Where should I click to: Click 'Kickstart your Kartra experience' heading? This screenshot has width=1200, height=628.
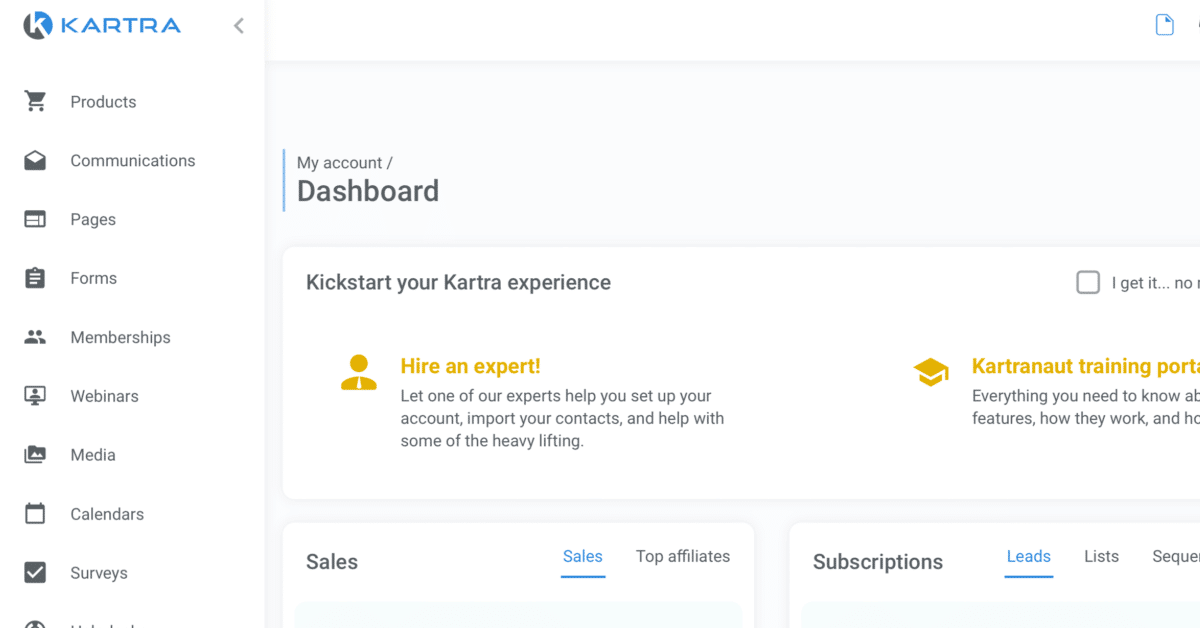(x=458, y=283)
